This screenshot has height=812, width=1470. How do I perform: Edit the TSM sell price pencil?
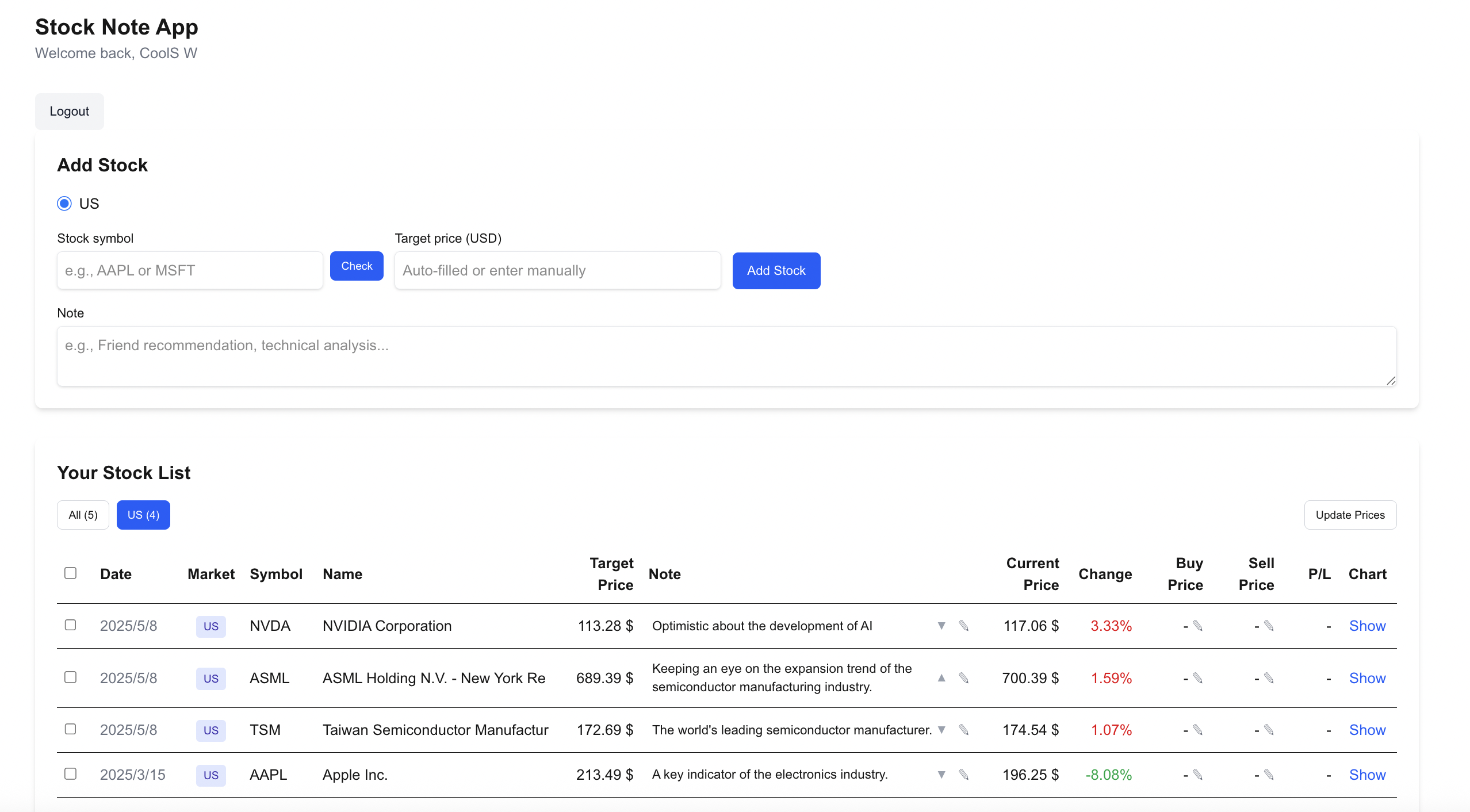(1269, 730)
